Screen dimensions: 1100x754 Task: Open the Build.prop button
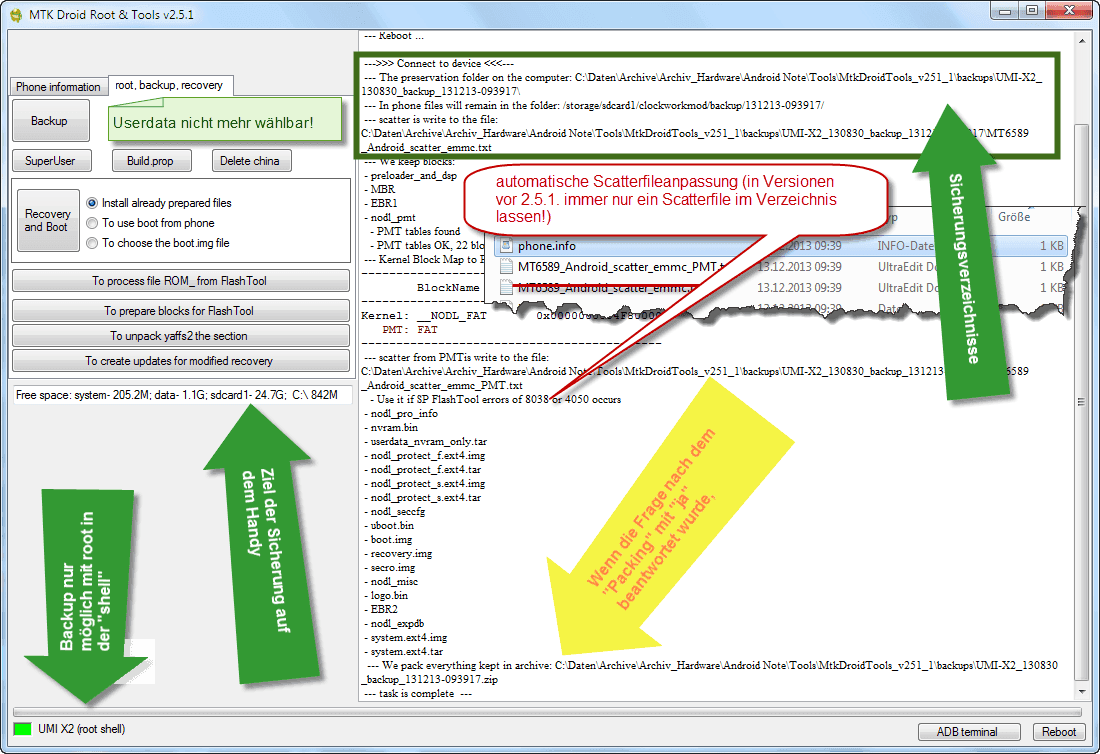[x=152, y=161]
